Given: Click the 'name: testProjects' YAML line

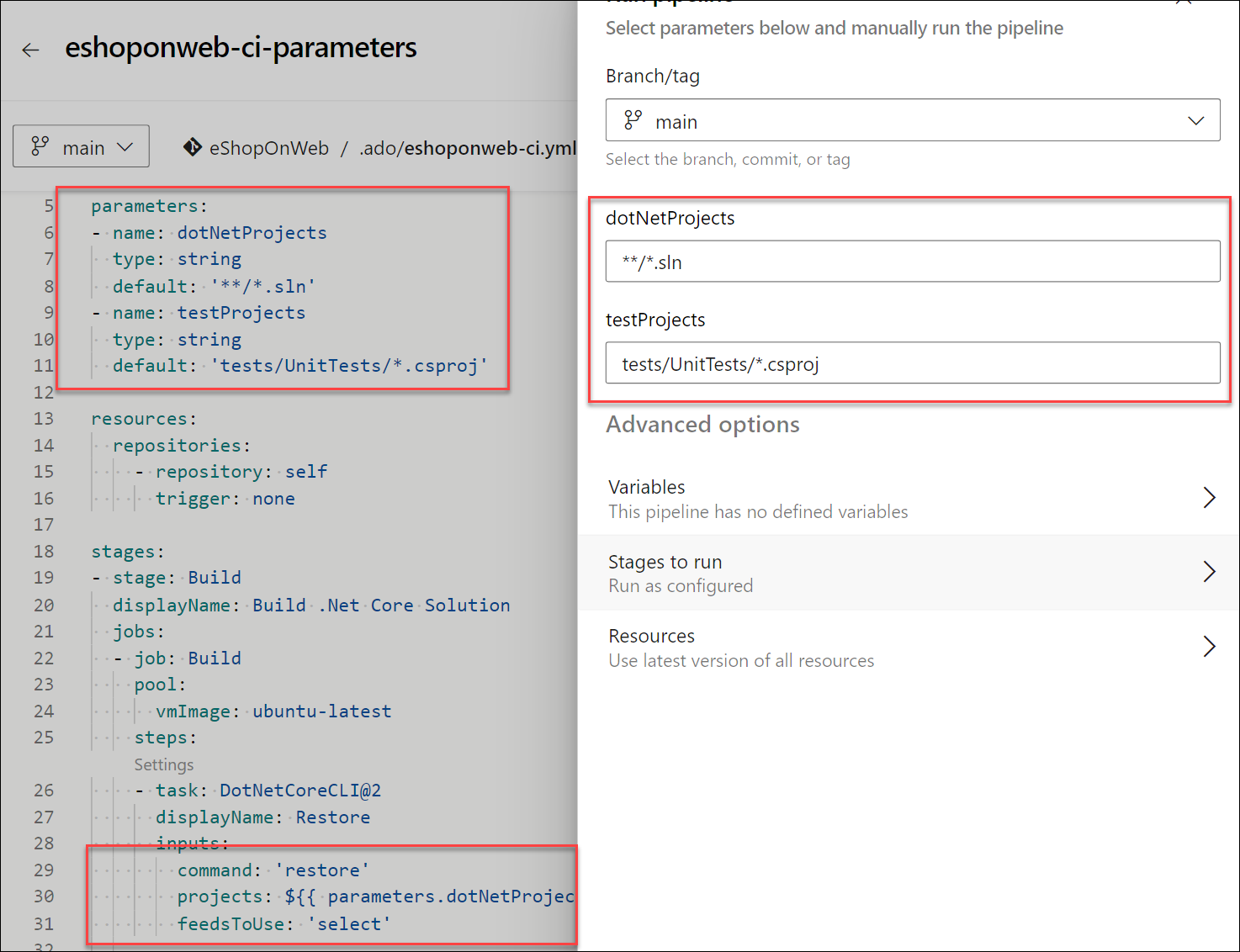Looking at the screenshot, I should pos(199,313).
